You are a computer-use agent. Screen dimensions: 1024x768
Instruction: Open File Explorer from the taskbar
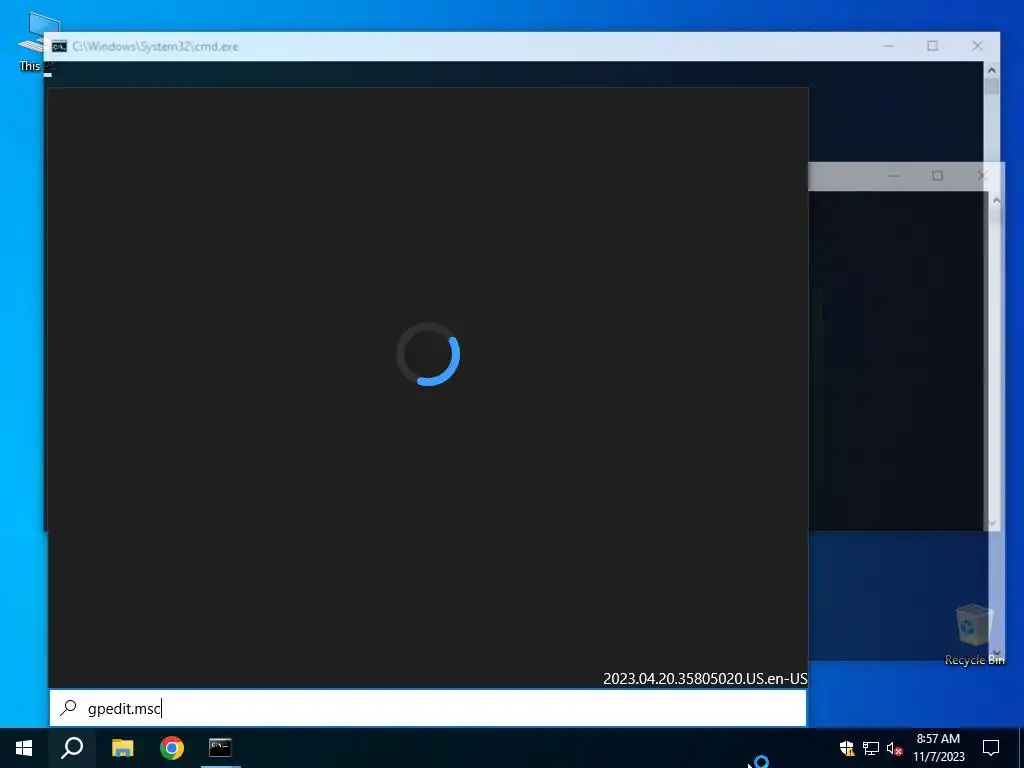pos(122,748)
